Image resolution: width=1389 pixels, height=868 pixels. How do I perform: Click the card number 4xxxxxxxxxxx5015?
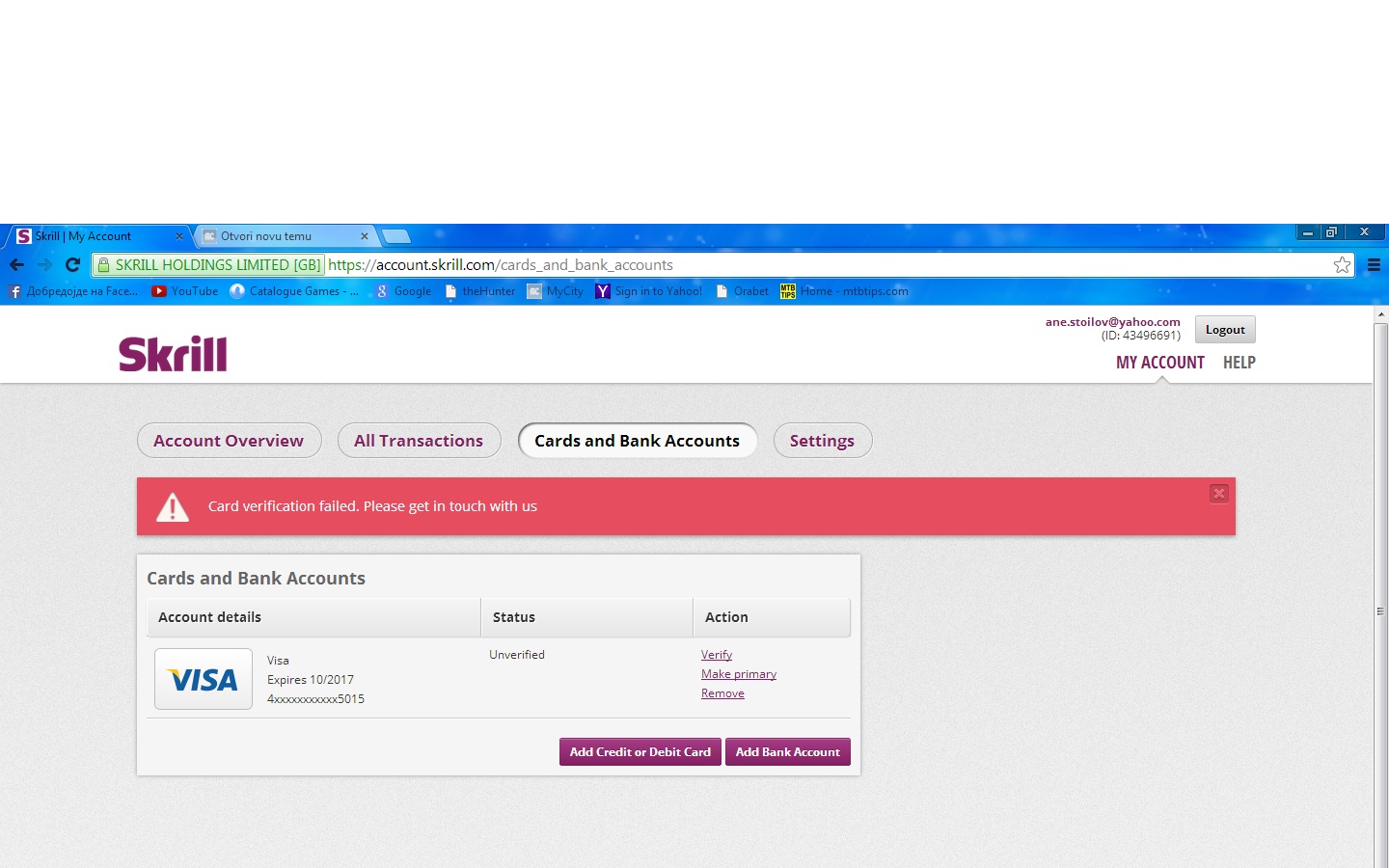pos(315,699)
